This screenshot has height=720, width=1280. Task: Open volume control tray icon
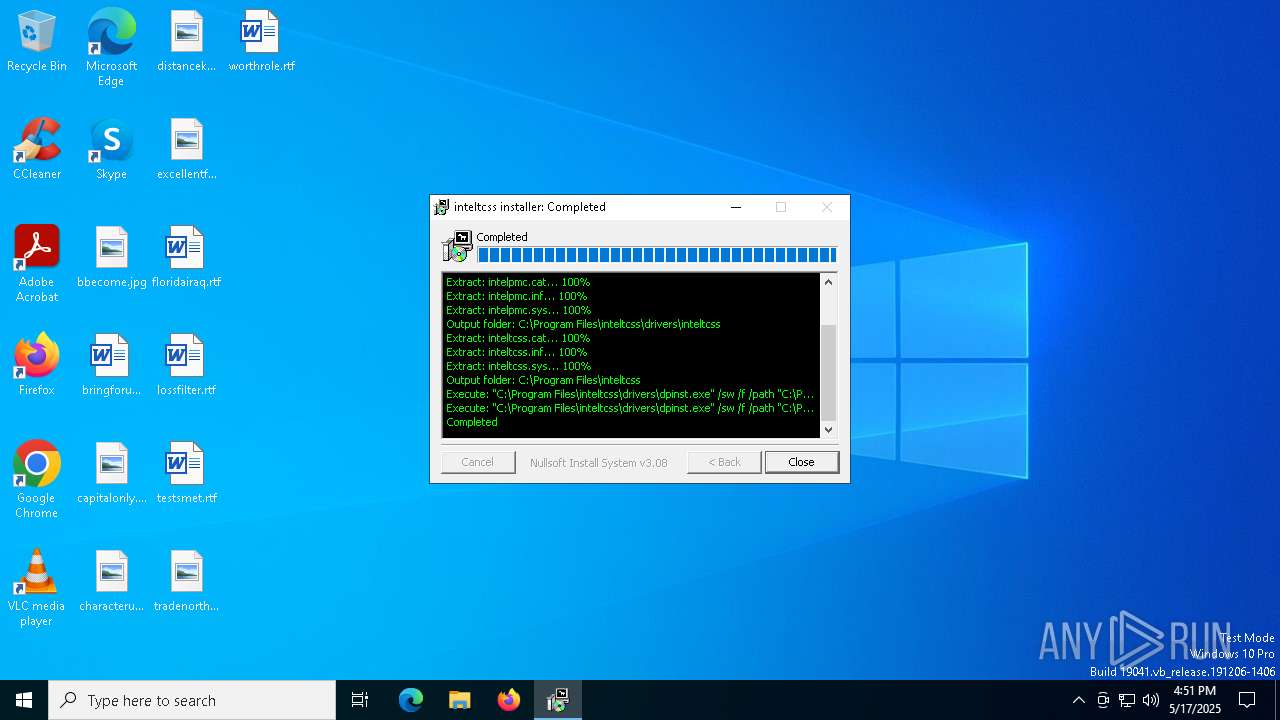click(x=1151, y=700)
